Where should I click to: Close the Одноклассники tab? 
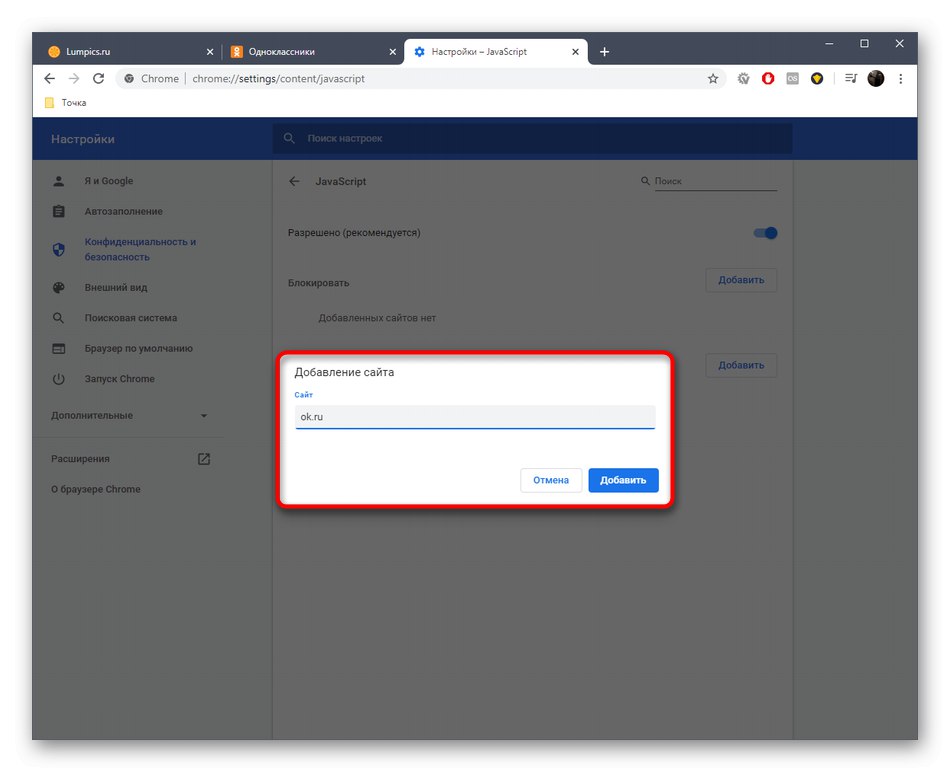pos(393,52)
